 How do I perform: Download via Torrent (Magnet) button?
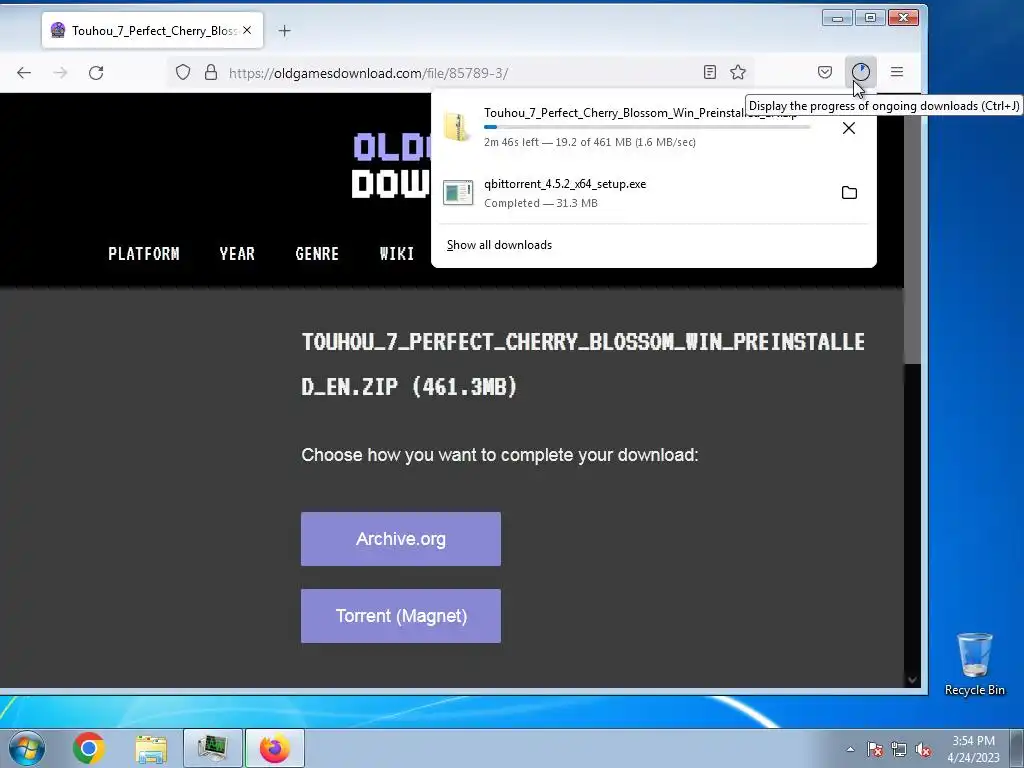(x=401, y=616)
